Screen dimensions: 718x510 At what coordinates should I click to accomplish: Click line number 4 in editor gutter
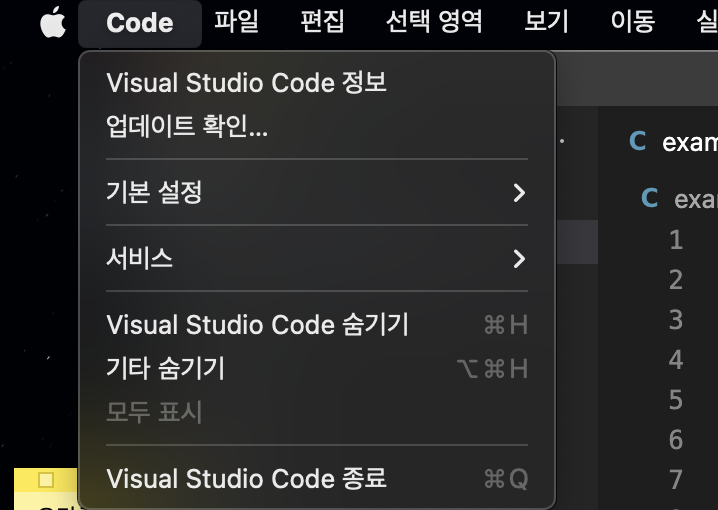click(x=676, y=360)
